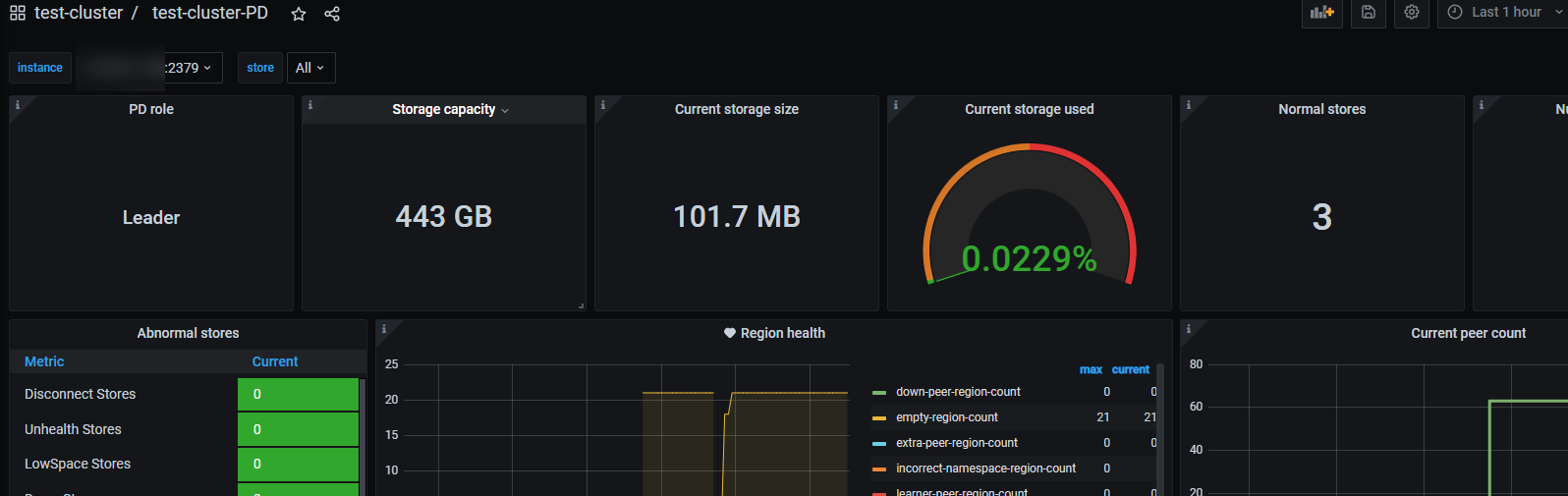Image resolution: width=1568 pixels, height=496 pixels.
Task: Click the LowSpace Stores row label
Action: point(78,464)
